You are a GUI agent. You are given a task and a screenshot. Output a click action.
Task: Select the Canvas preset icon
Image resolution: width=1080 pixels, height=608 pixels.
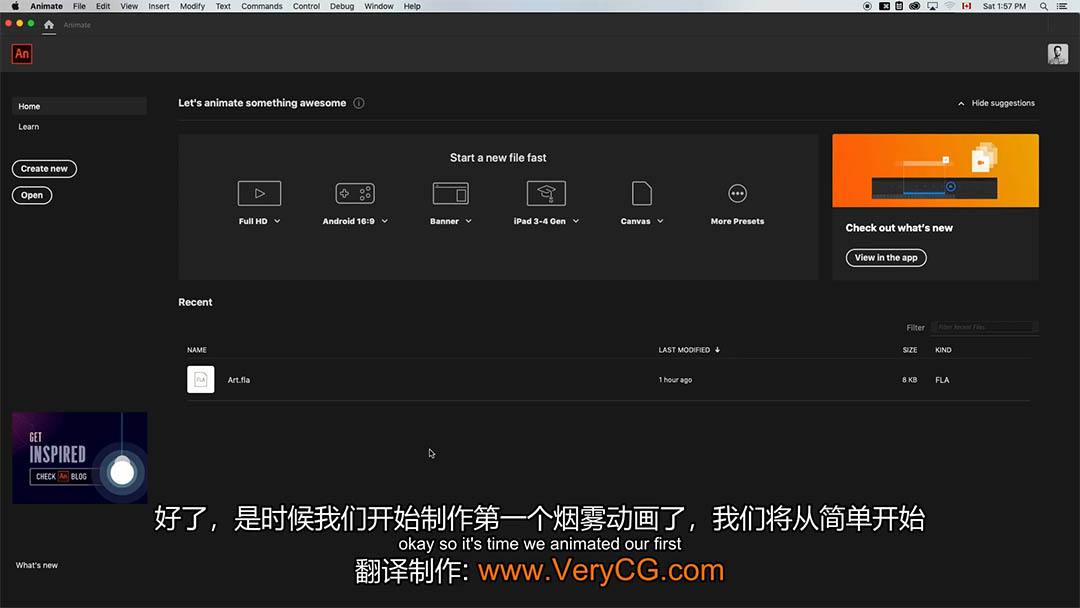pyautogui.click(x=641, y=193)
